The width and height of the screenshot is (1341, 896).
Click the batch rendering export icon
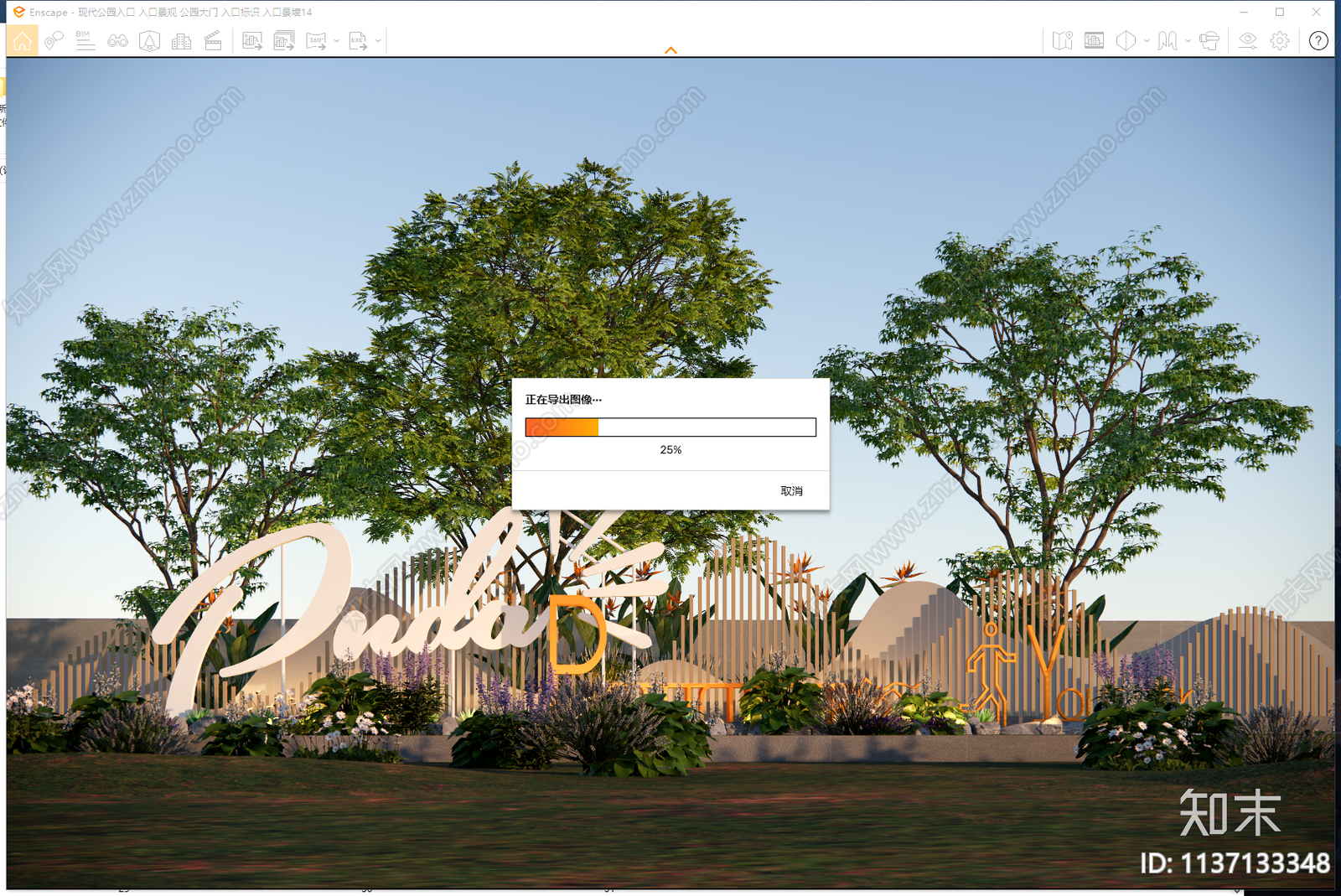tap(284, 40)
